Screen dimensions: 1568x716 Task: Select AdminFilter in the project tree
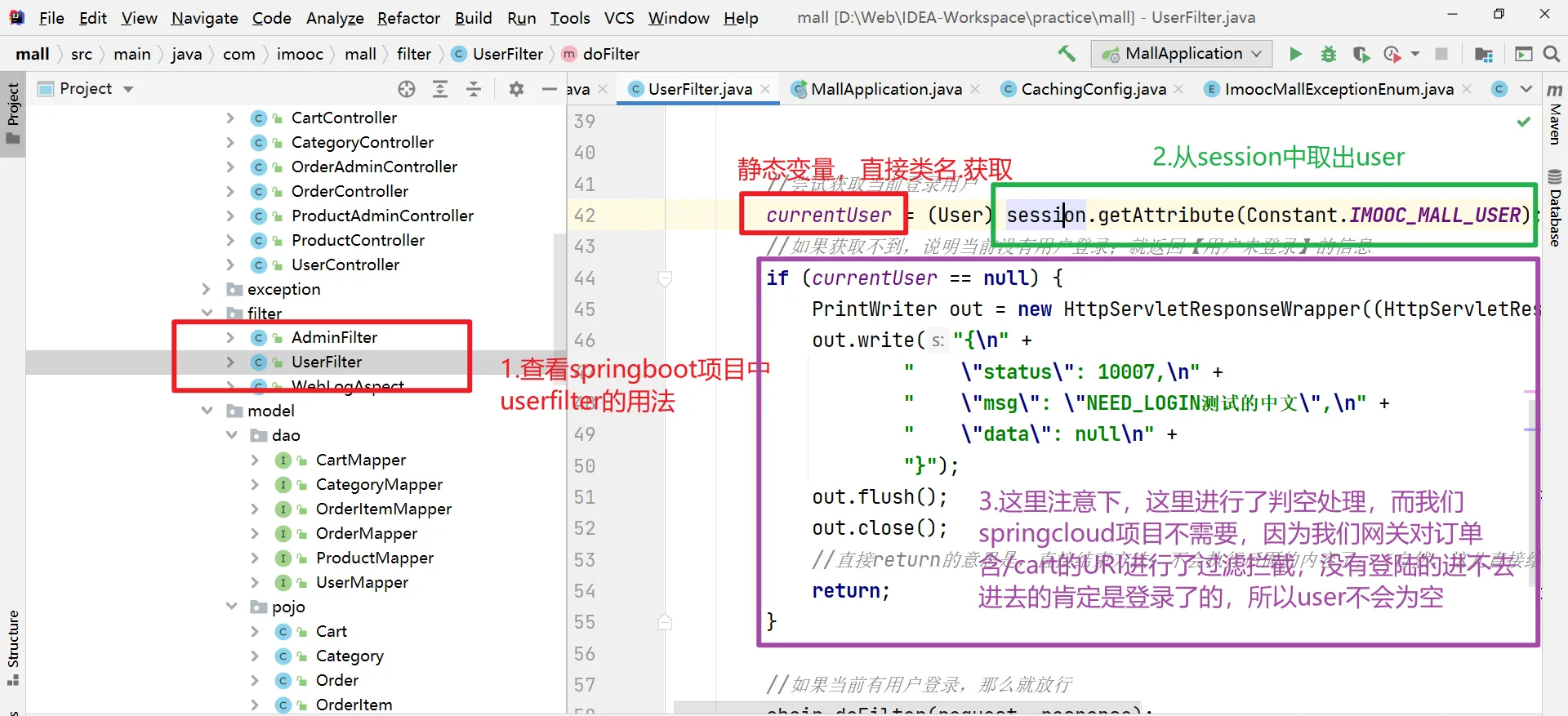pyautogui.click(x=334, y=337)
